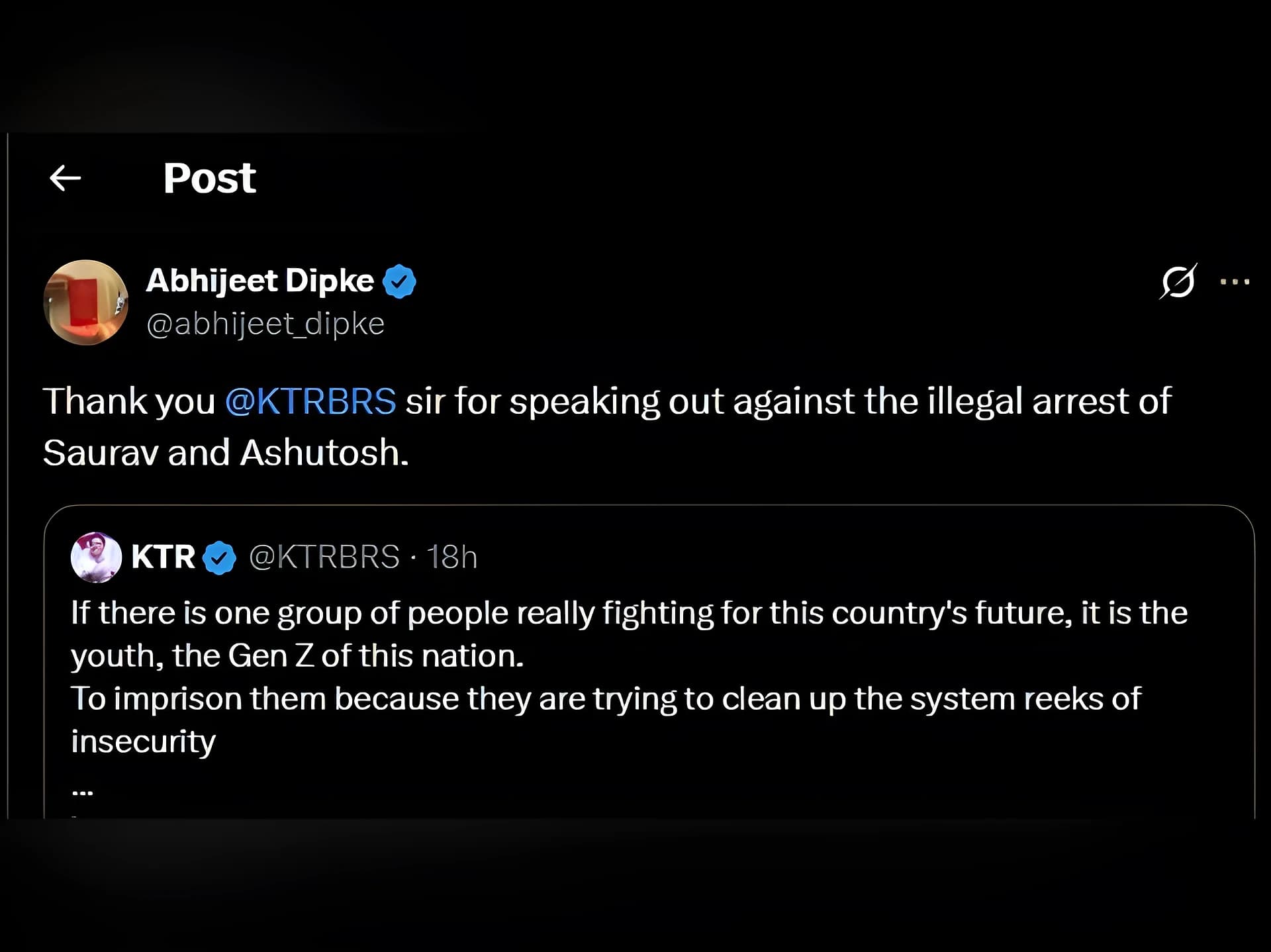This screenshot has width=1271, height=952.
Task: Open the quoted post about Gen Z
Action: [649, 662]
